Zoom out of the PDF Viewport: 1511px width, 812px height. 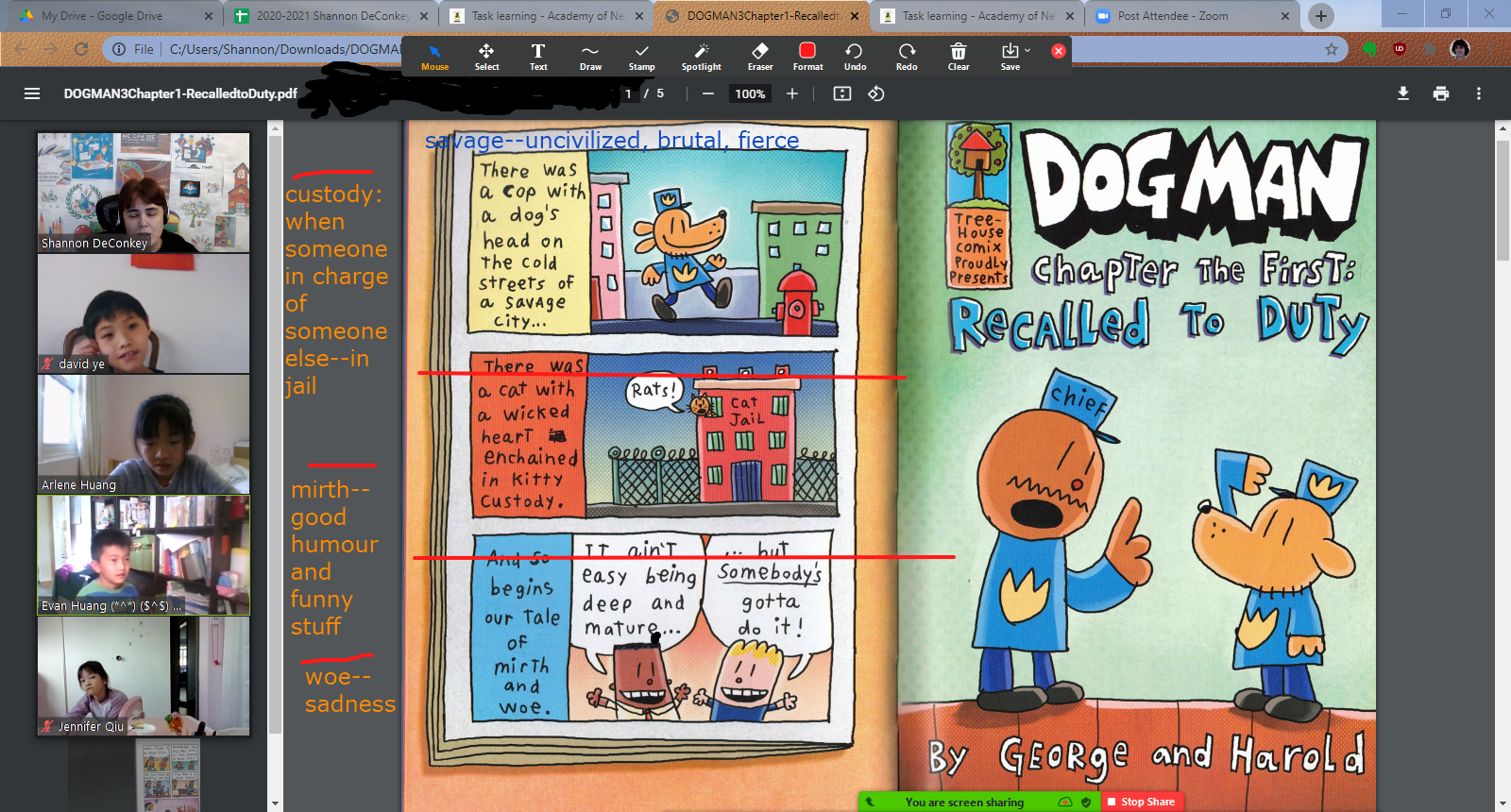pyautogui.click(x=708, y=93)
